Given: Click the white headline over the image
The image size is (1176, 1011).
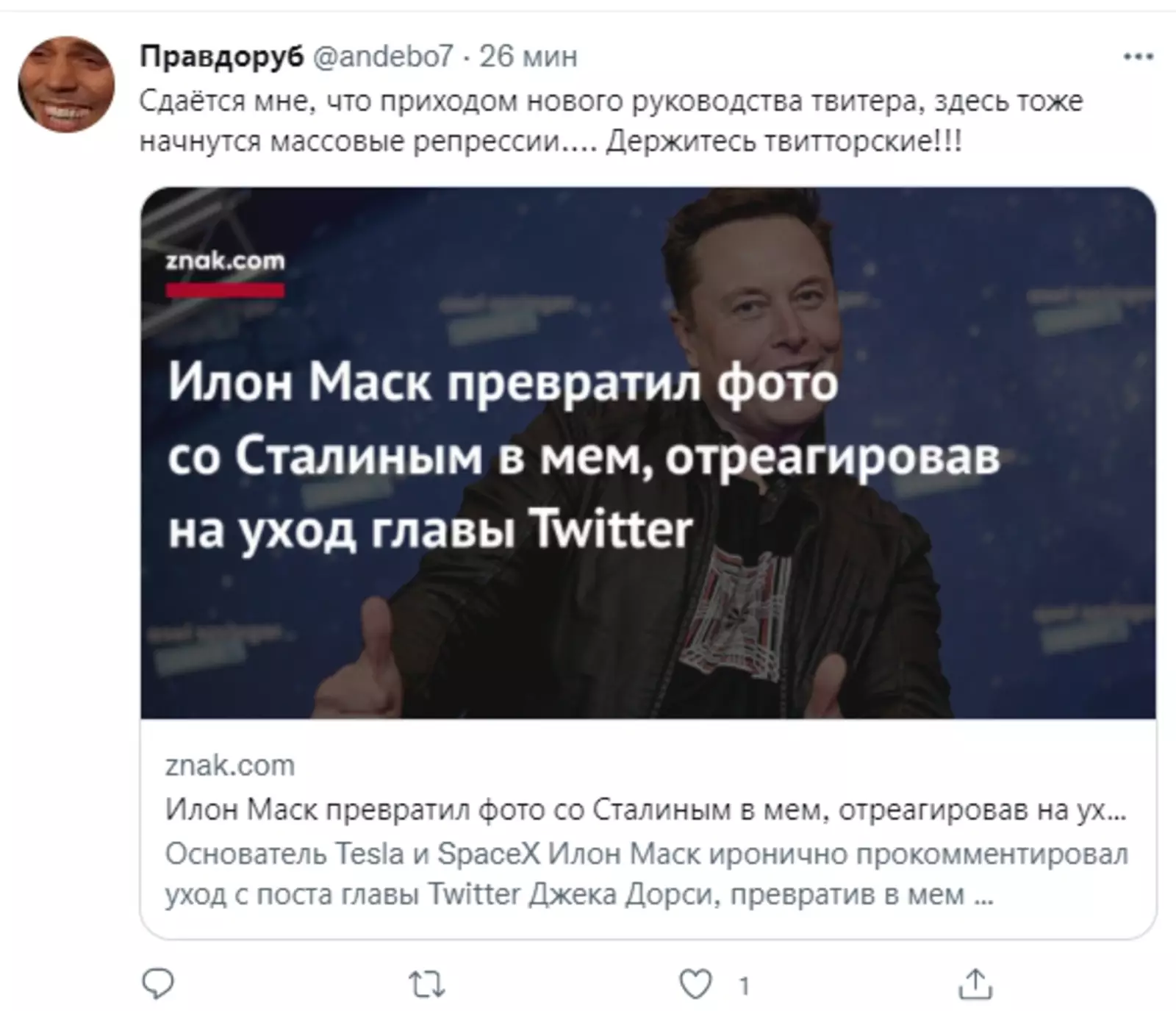Looking at the screenshot, I should tap(584, 456).
